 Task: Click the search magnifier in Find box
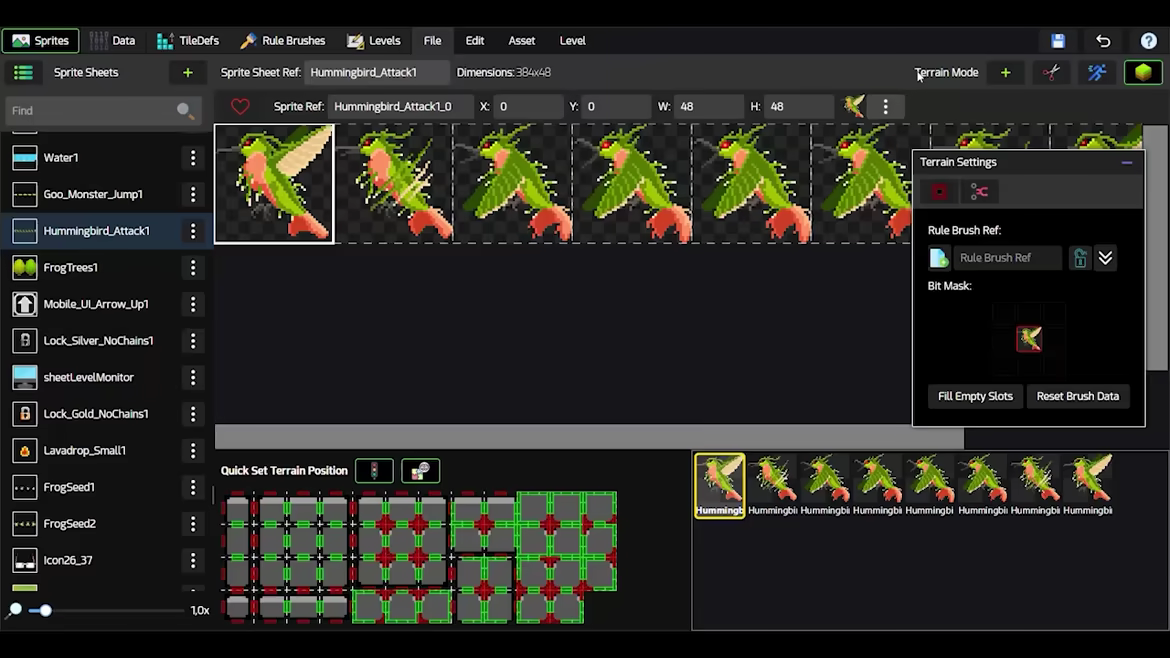pos(184,110)
